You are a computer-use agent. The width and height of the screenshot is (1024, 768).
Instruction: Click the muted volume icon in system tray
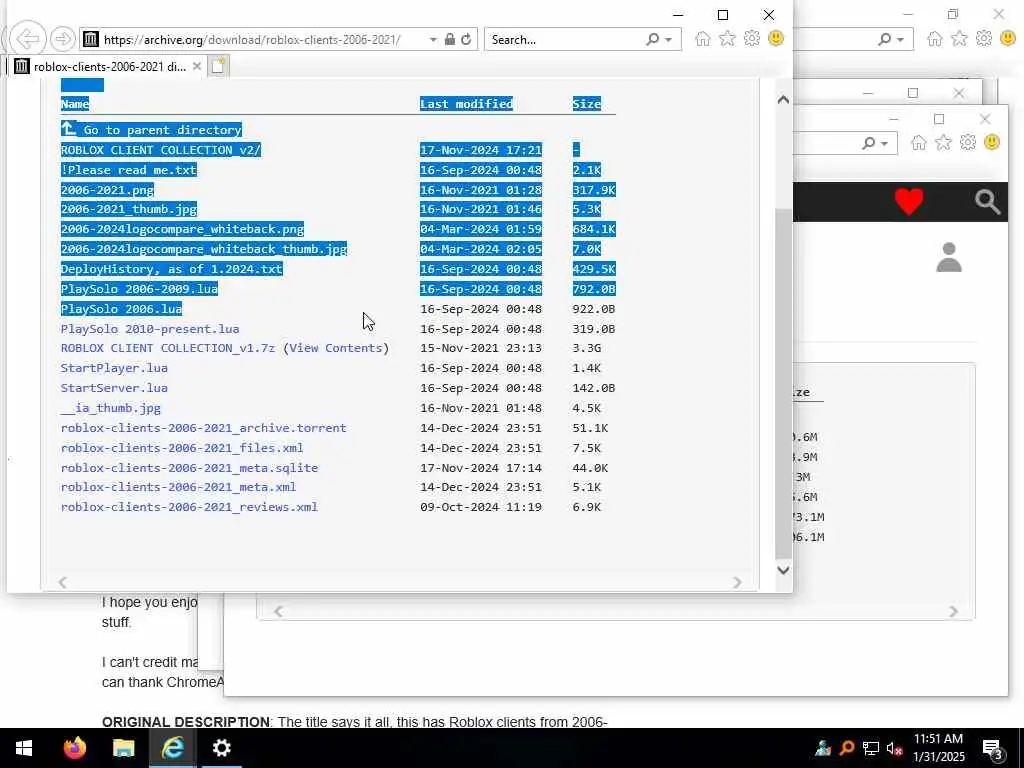pyautogui.click(x=895, y=748)
